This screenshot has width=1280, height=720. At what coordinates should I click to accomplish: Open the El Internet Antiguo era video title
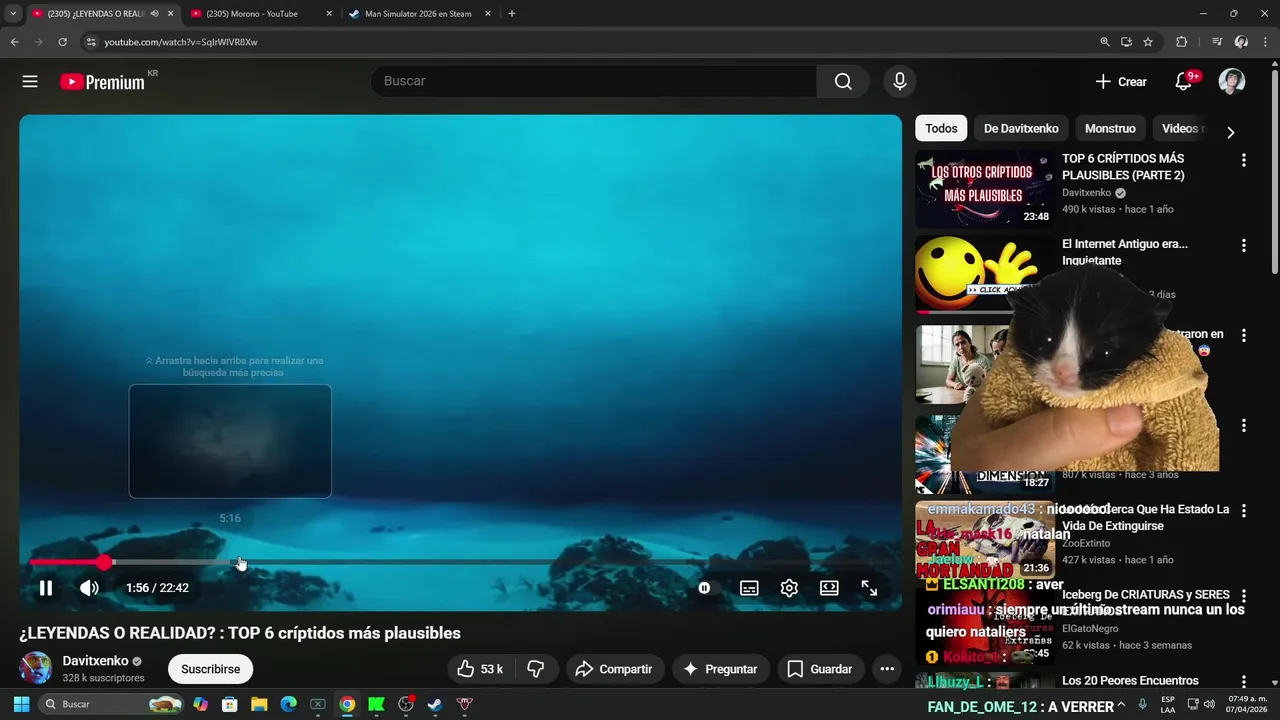pyautogui.click(x=1125, y=252)
